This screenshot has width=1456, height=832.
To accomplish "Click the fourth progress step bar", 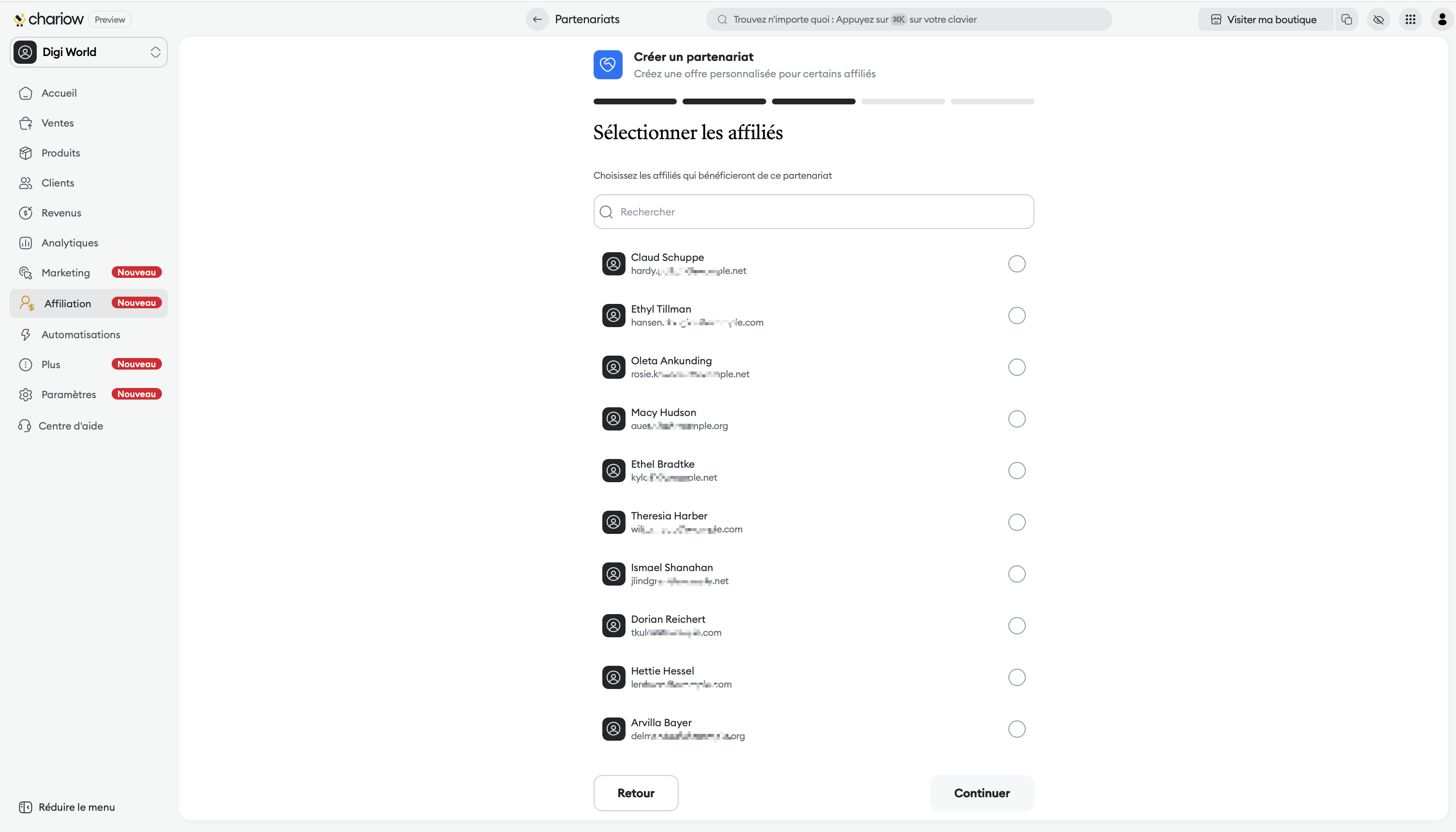I will click(x=903, y=102).
